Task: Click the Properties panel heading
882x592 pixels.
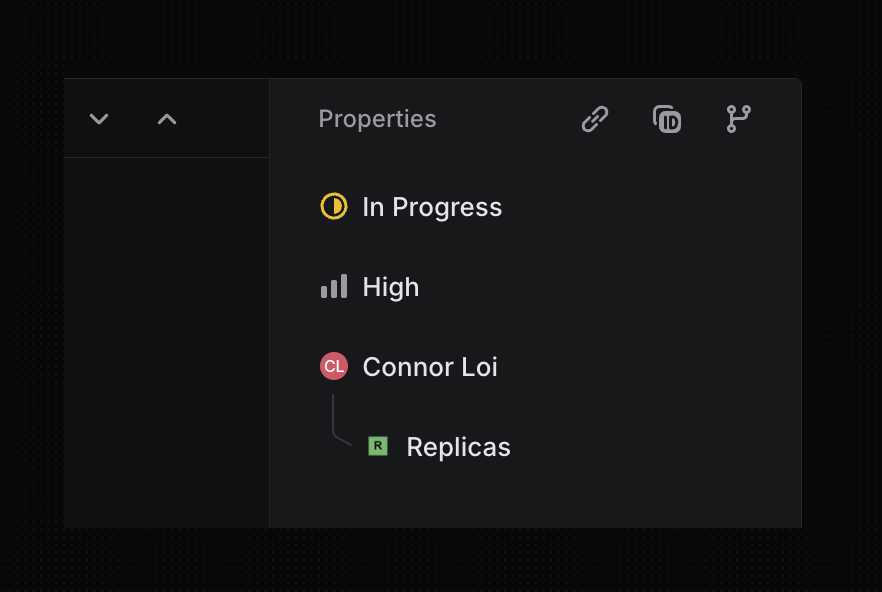Action: click(377, 118)
